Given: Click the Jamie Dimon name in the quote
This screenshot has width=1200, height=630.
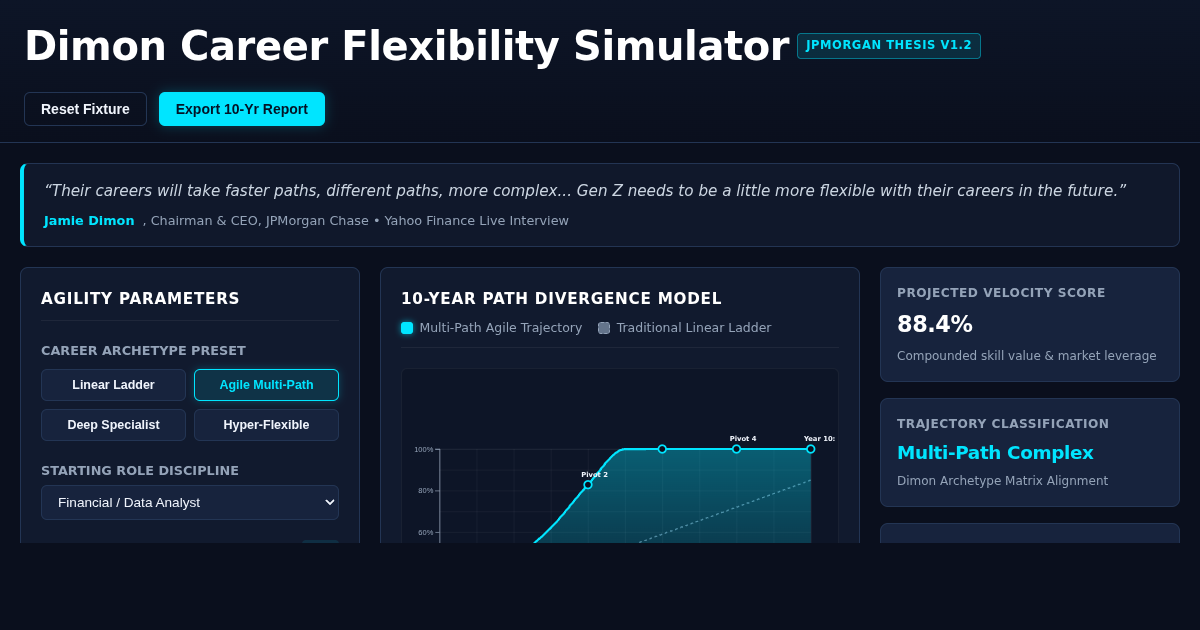Looking at the screenshot, I should 89,221.
